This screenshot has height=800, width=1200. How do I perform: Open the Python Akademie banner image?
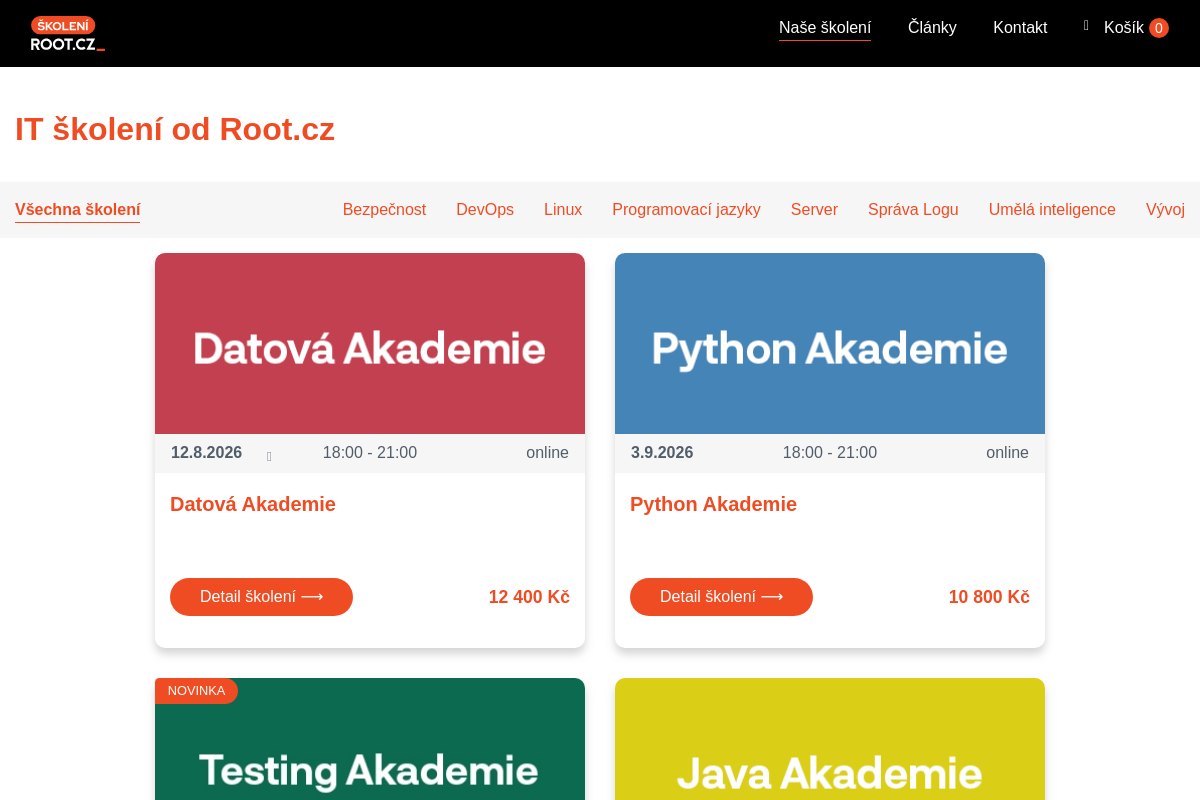[x=830, y=343]
